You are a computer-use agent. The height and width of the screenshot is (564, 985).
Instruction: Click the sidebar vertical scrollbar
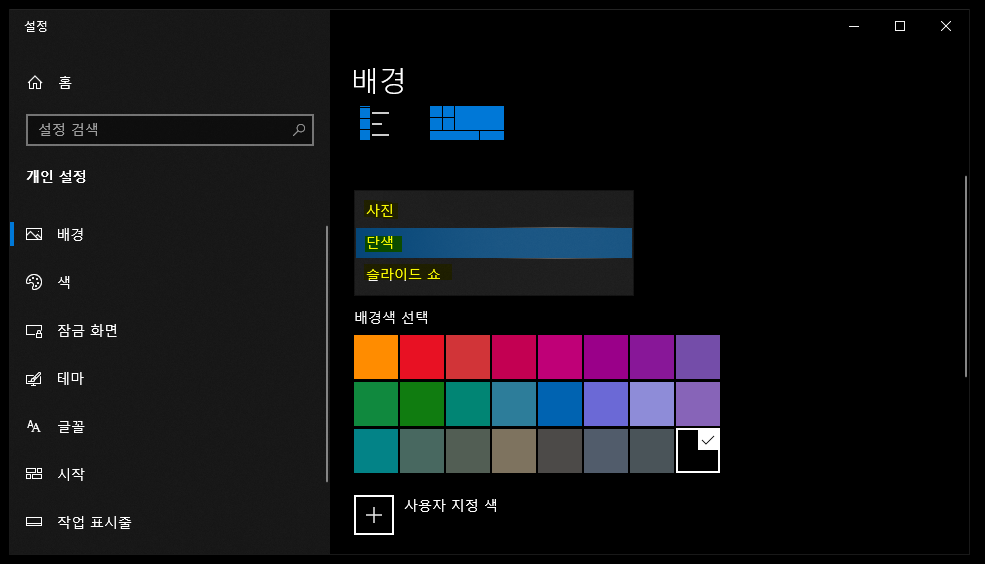327,354
